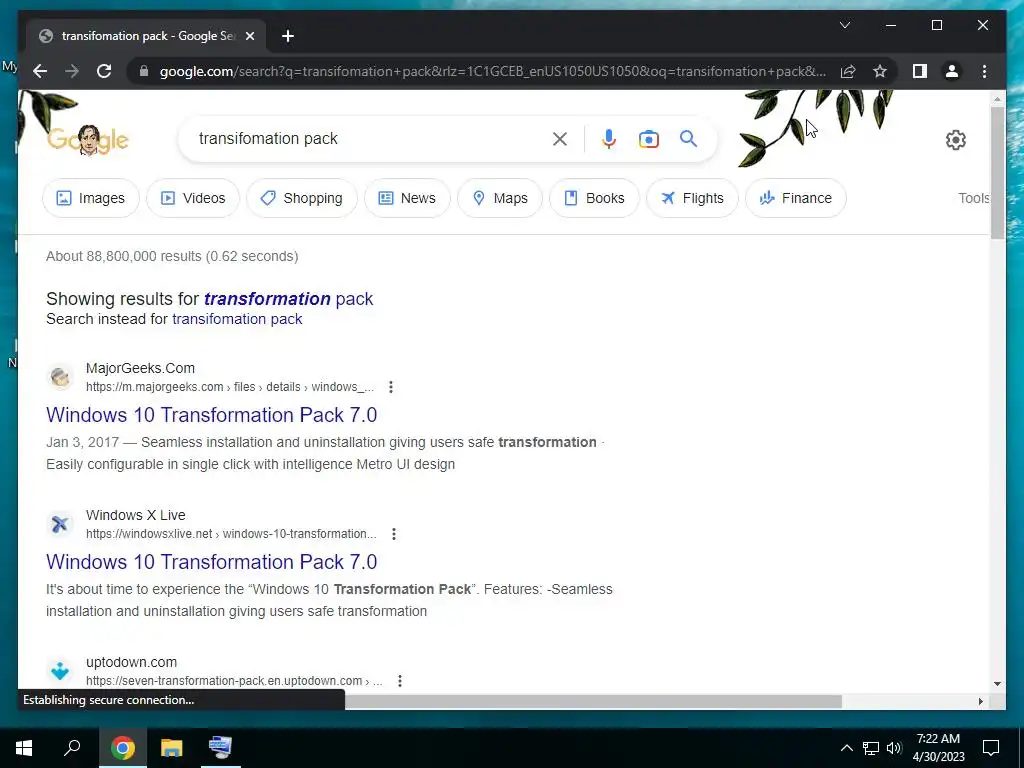
Task: Open volume control in system tray
Action: click(x=894, y=748)
